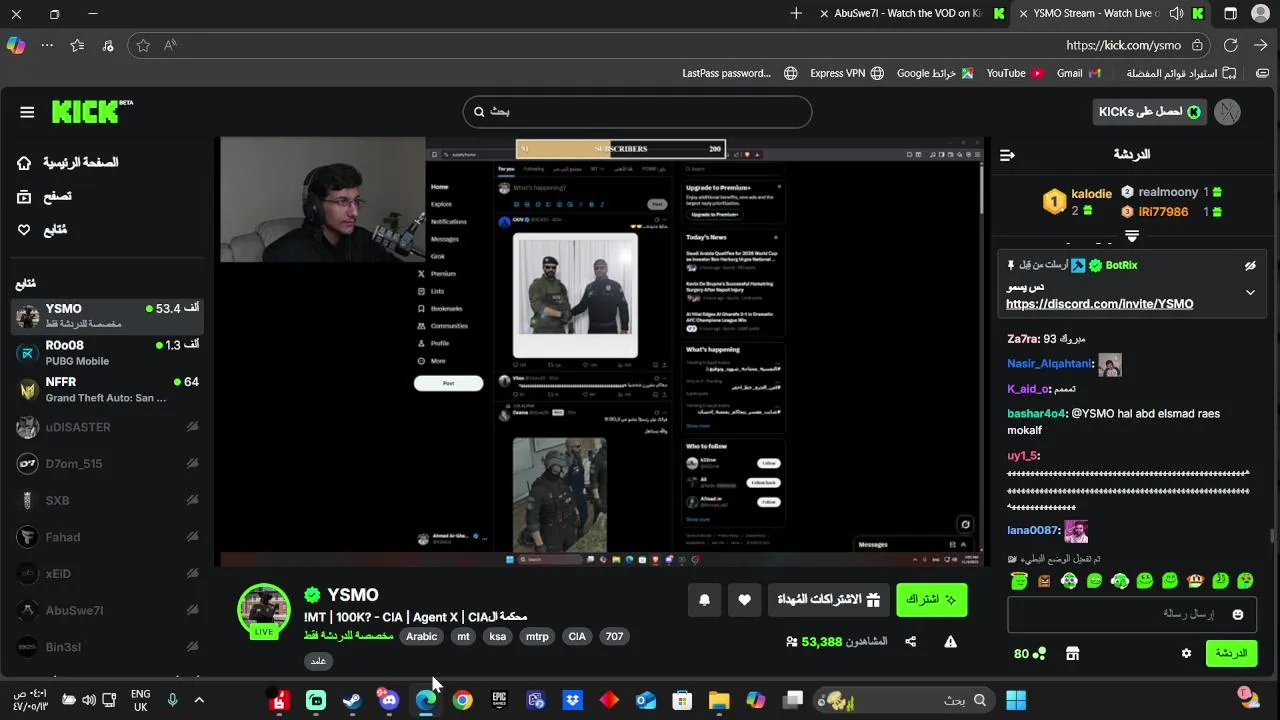Open offline channel AbuSwe7l in sidebar
The height and width of the screenshot is (720, 1280).
(x=107, y=610)
